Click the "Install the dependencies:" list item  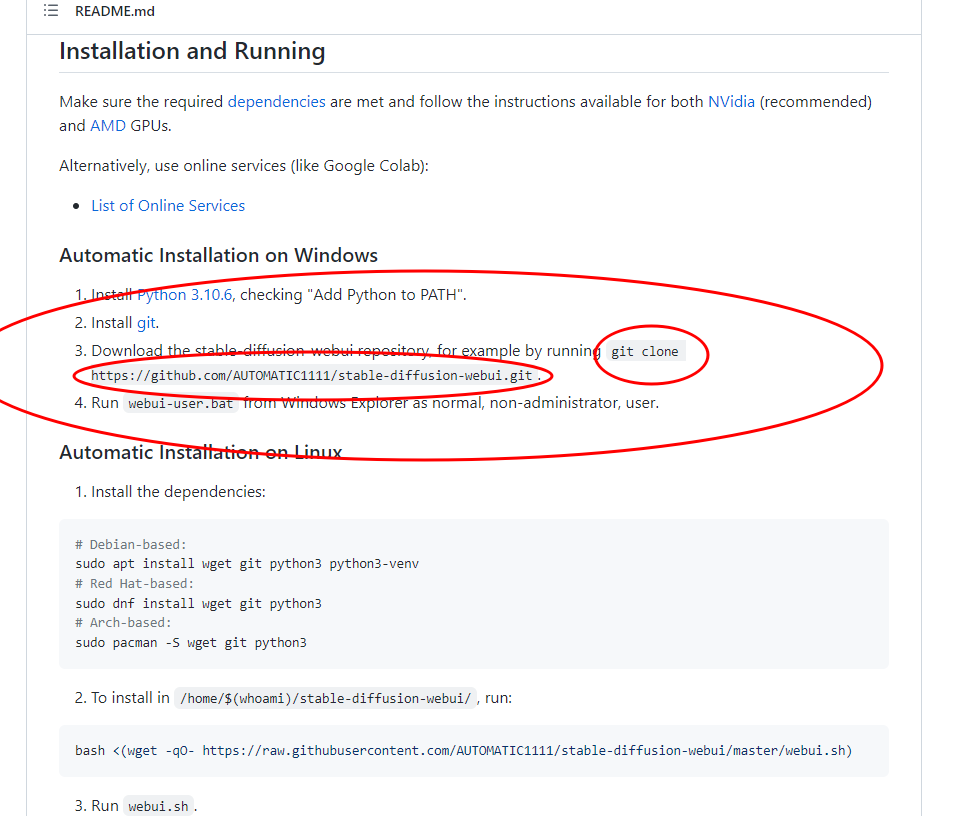(x=178, y=492)
